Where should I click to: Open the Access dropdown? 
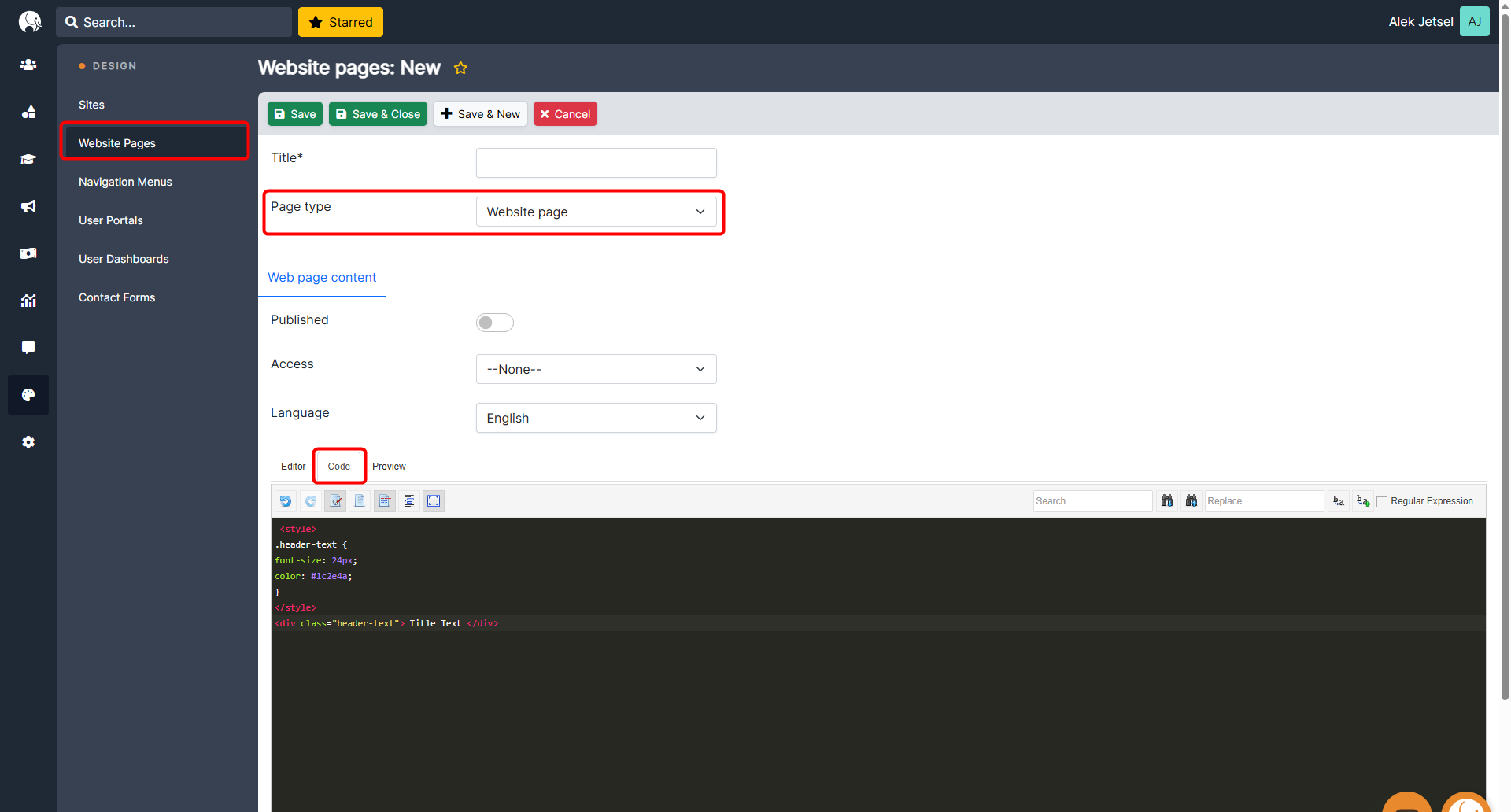point(597,369)
